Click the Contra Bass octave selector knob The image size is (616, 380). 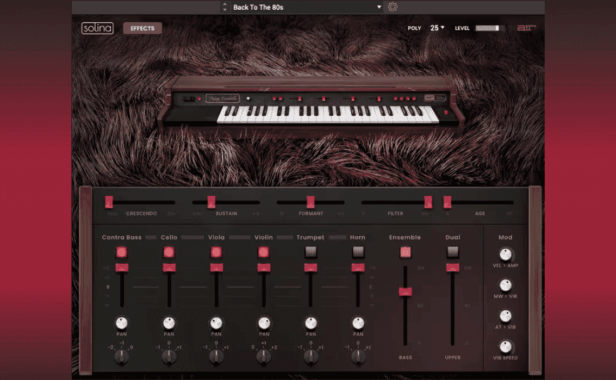(x=122, y=356)
